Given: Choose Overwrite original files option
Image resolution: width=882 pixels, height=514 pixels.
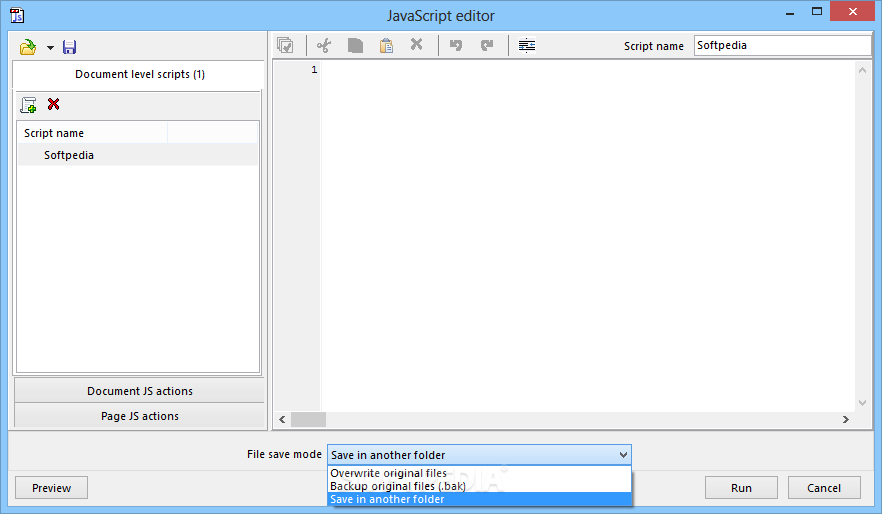Looking at the screenshot, I should coord(479,473).
